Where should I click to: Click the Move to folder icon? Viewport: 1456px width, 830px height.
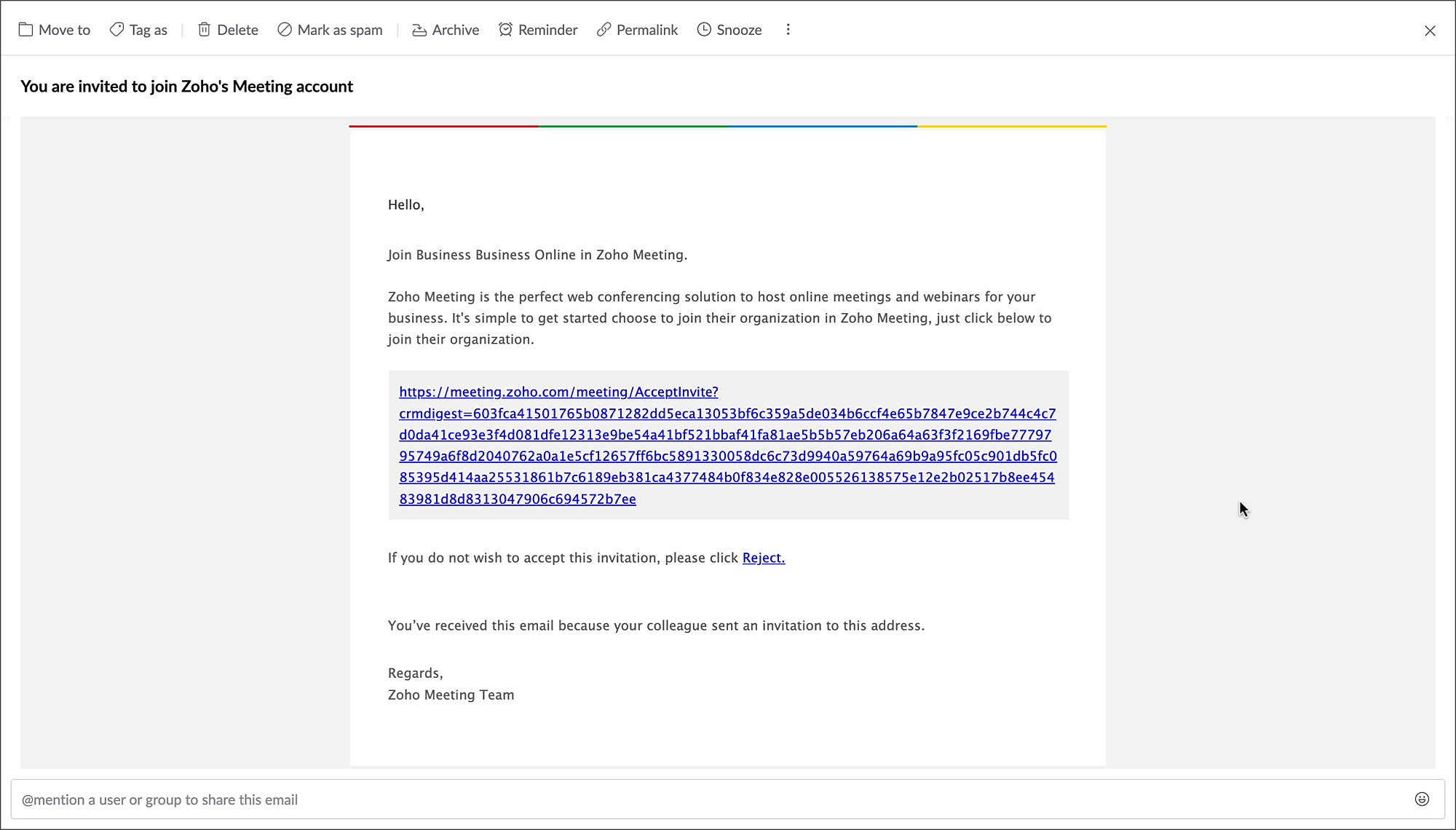click(x=25, y=30)
